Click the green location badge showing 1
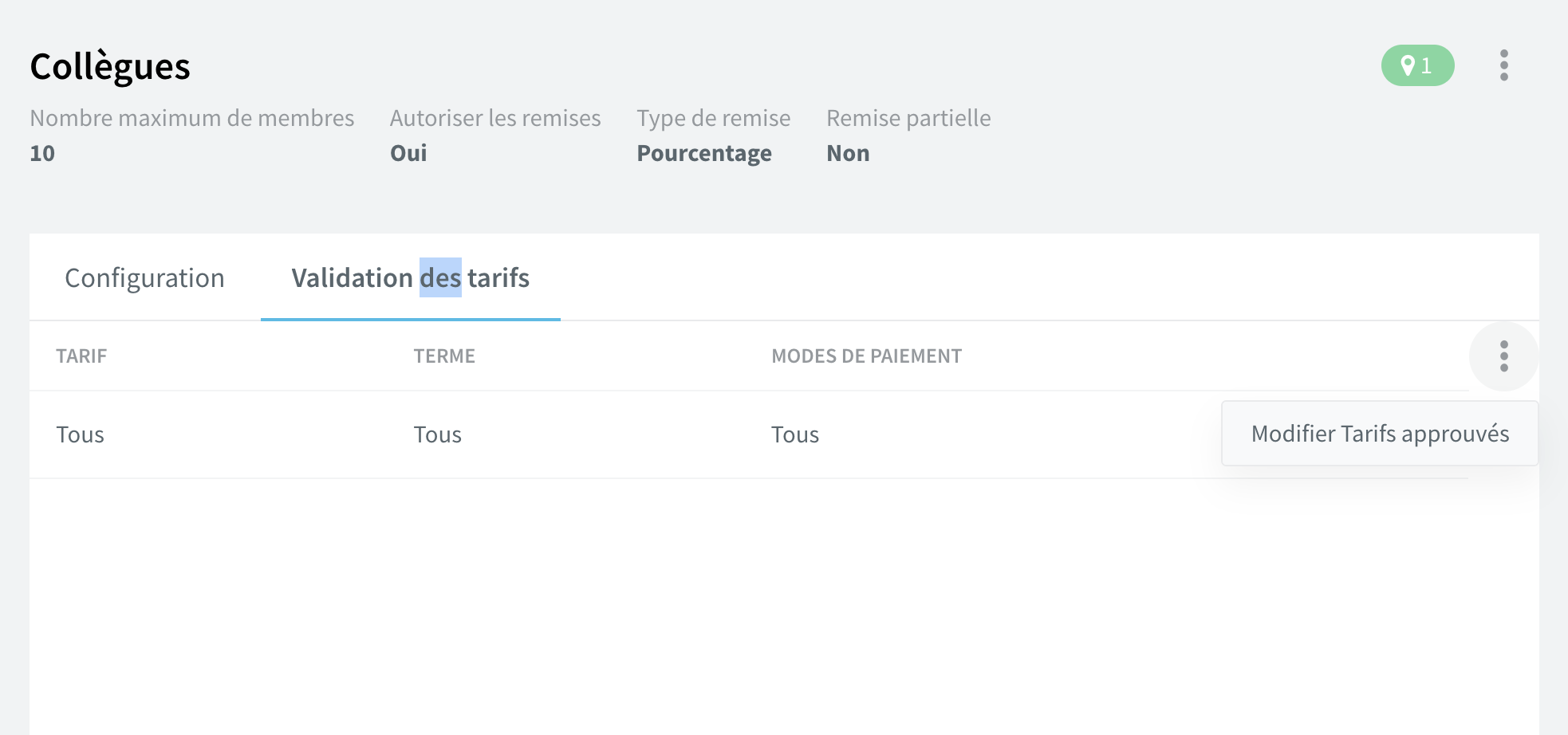Screen dimensions: 1568x735 (x=1417, y=65)
